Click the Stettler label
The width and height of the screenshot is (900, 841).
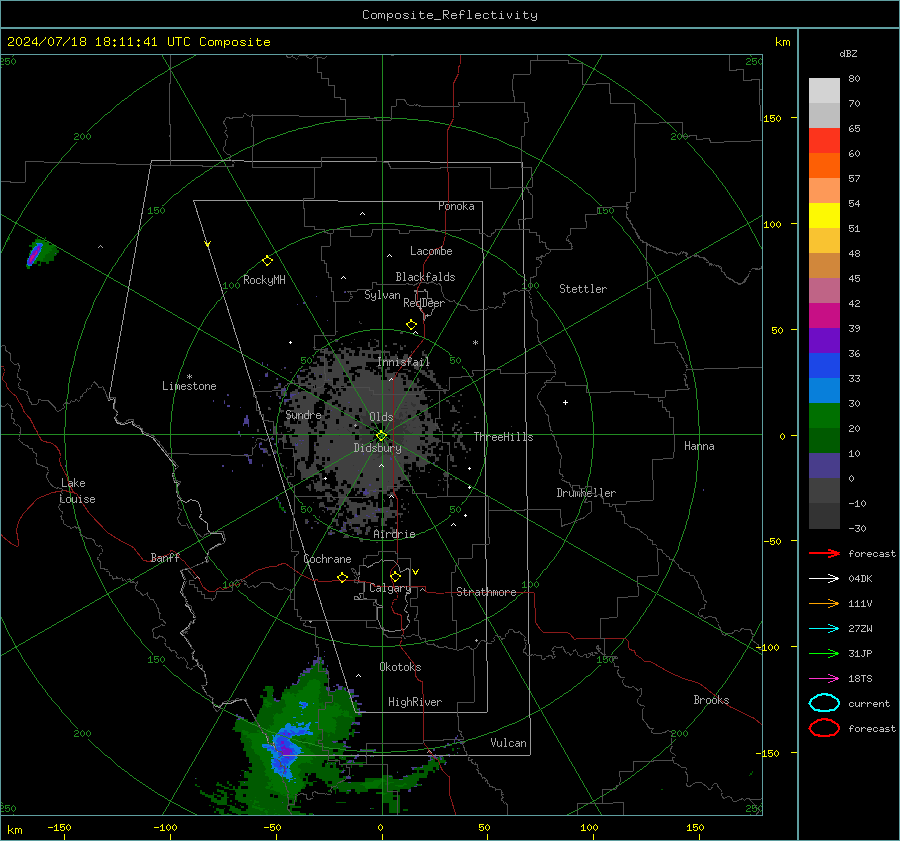pos(583,289)
